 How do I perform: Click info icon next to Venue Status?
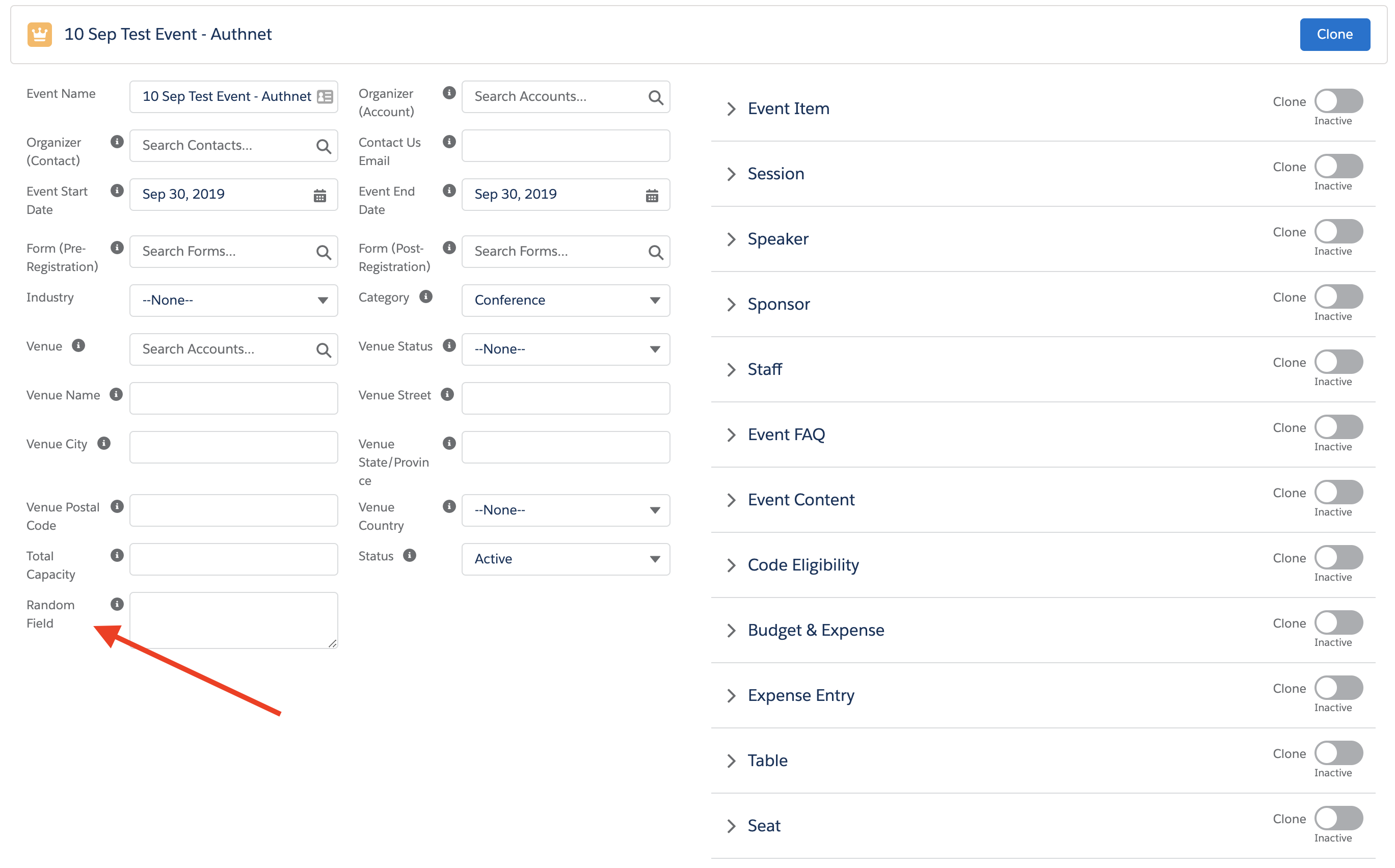coord(449,345)
